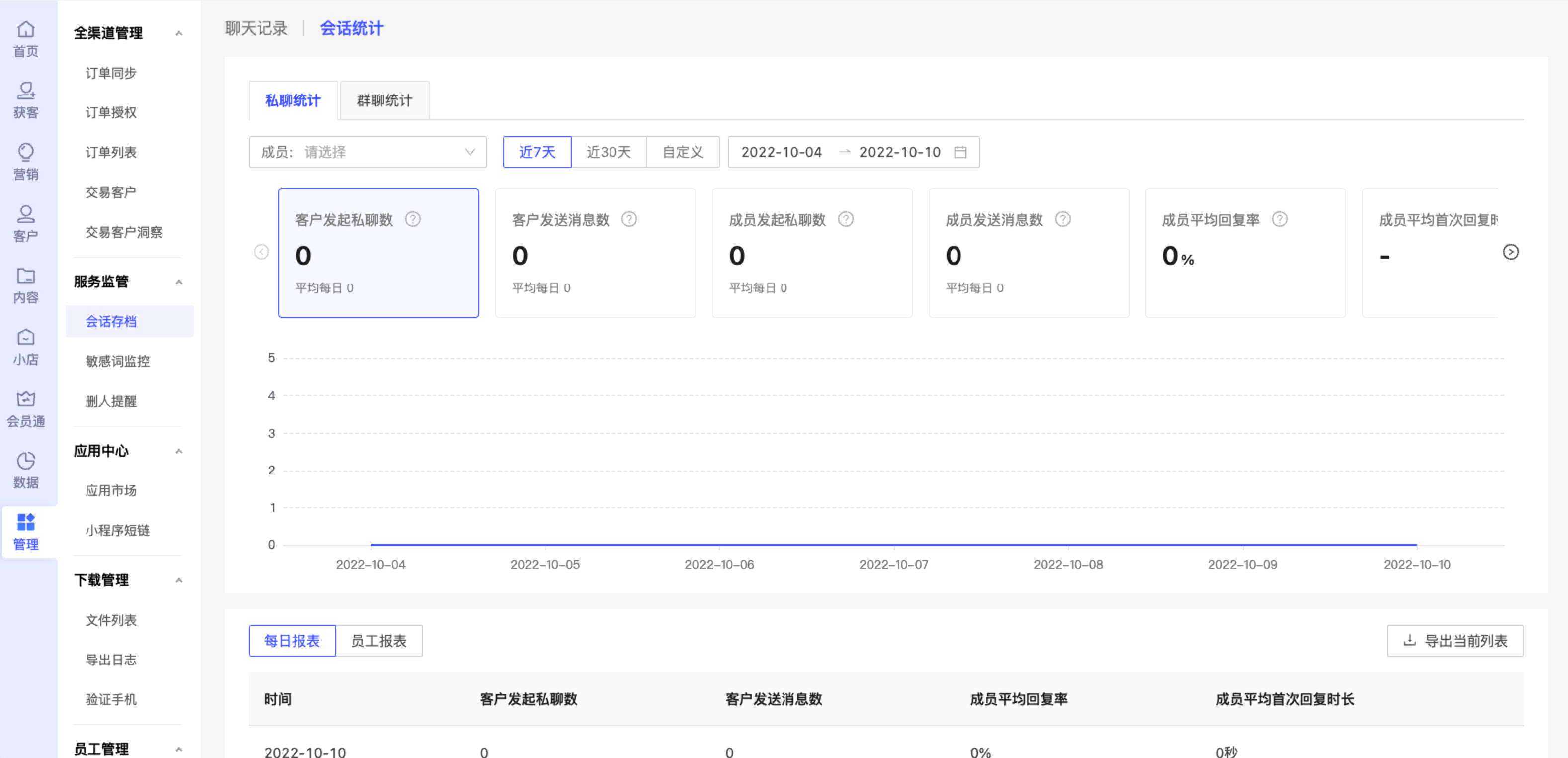The width and height of the screenshot is (1568, 758).
Task: Click help icon beside 成员发起私聊数
Action: (x=846, y=219)
